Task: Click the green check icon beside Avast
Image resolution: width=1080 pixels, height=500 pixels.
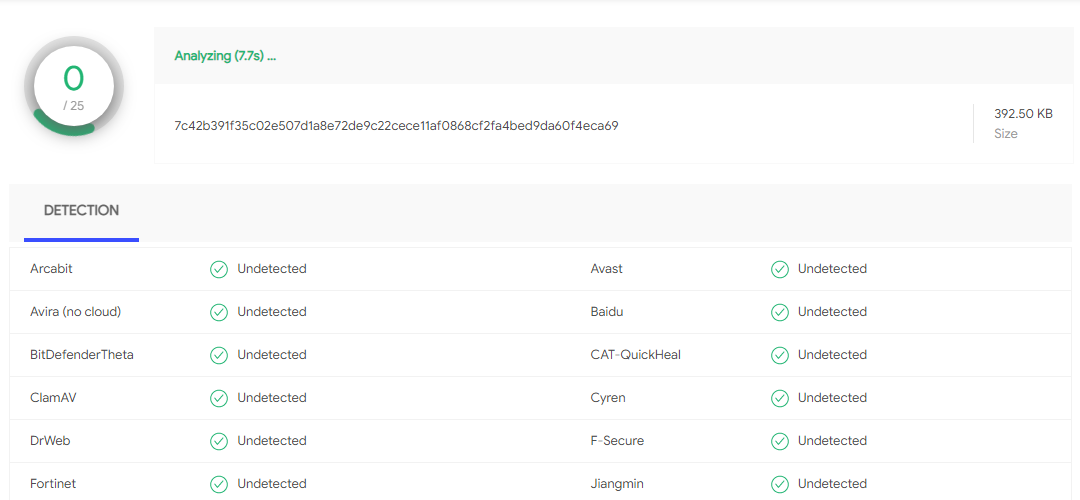Action: 780,269
